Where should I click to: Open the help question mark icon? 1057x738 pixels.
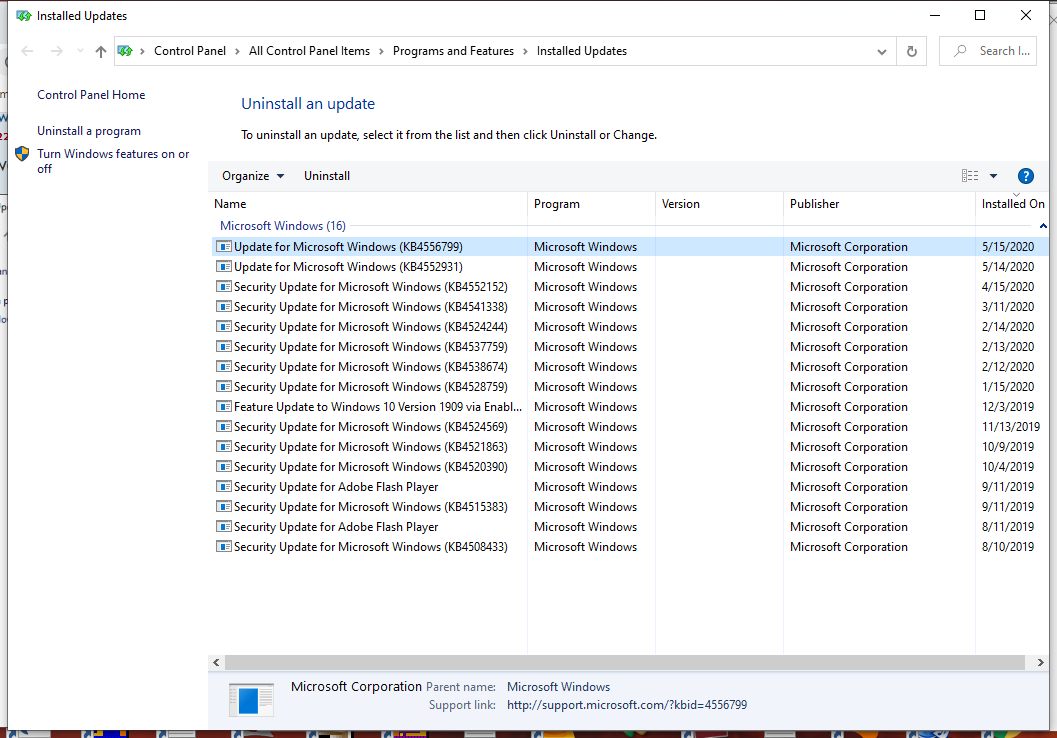pos(1025,176)
